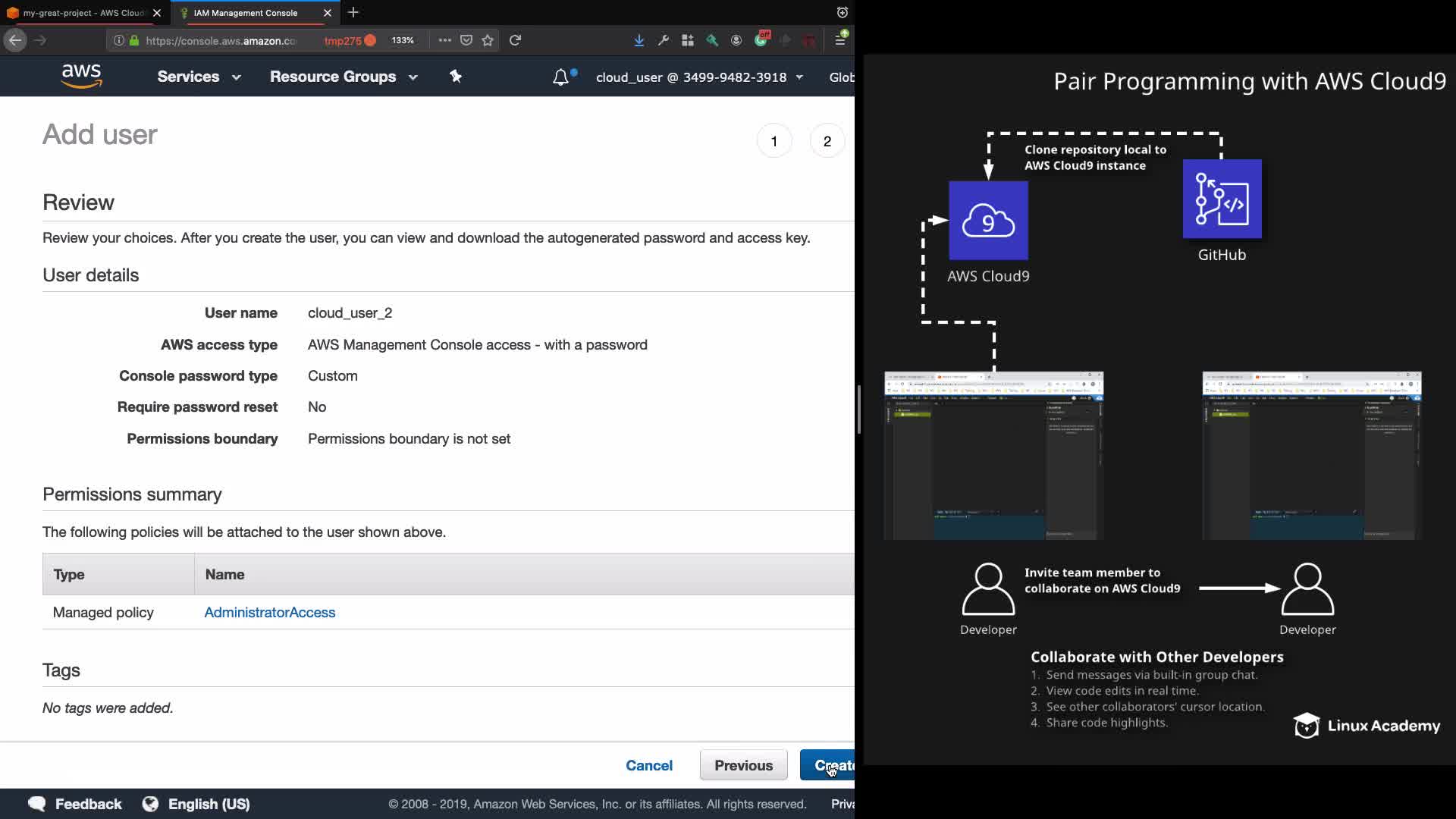Click the AWS logo home icon
1456x819 pixels.
tap(81, 77)
